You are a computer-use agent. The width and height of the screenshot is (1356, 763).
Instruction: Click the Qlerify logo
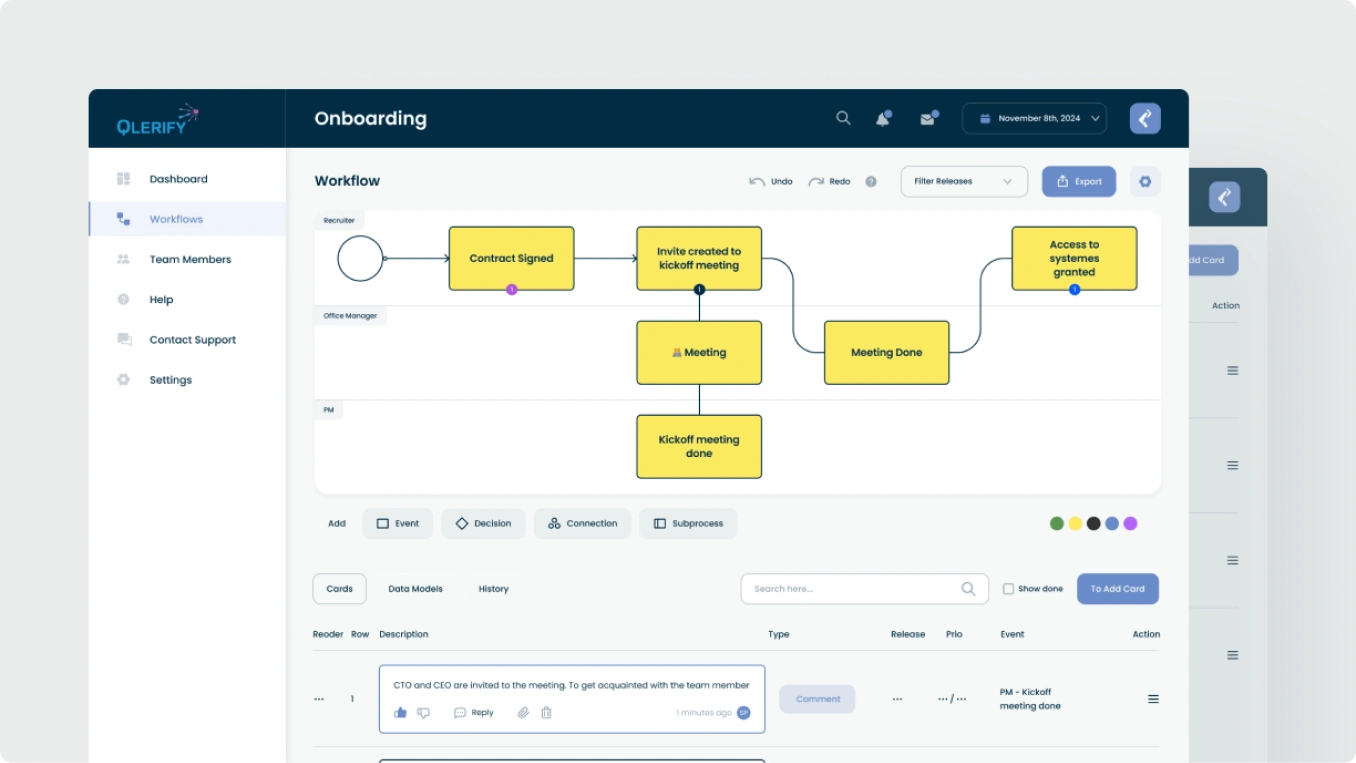(x=158, y=119)
